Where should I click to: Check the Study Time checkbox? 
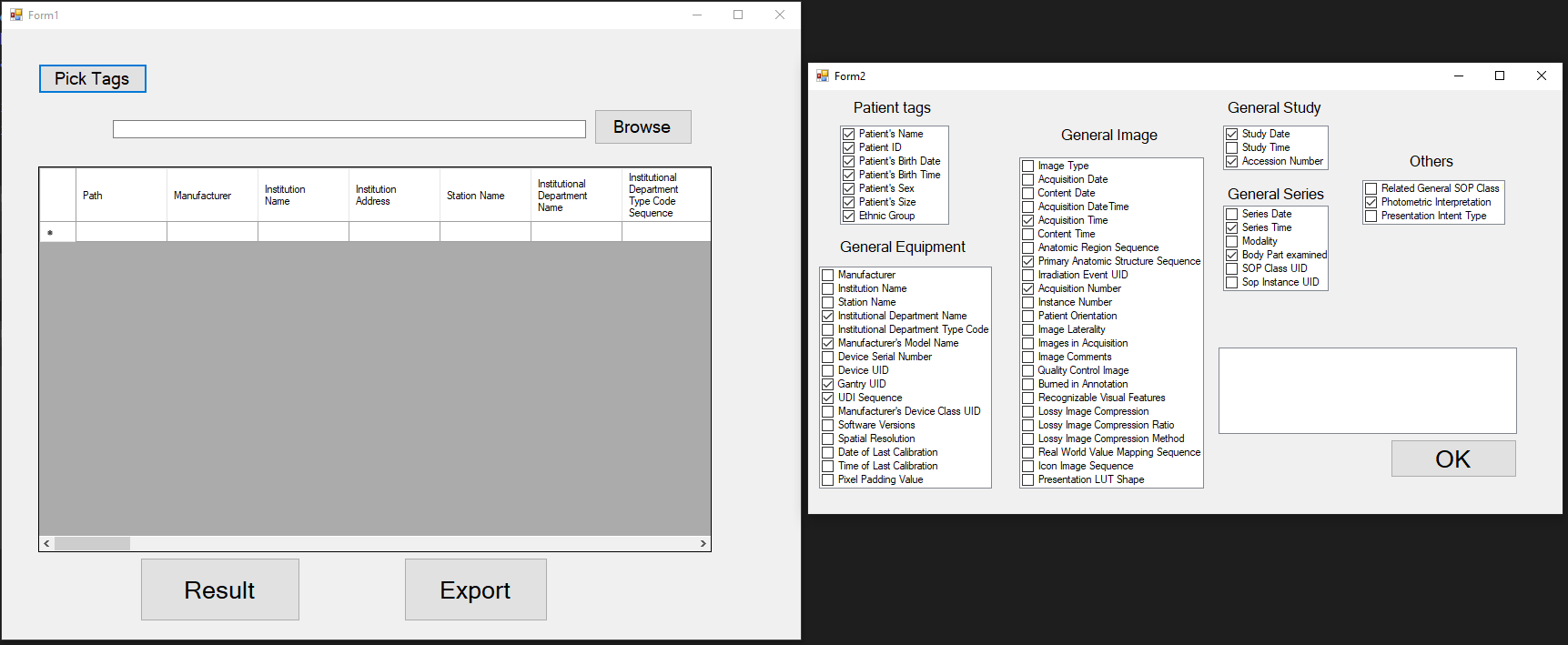(x=1232, y=147)
